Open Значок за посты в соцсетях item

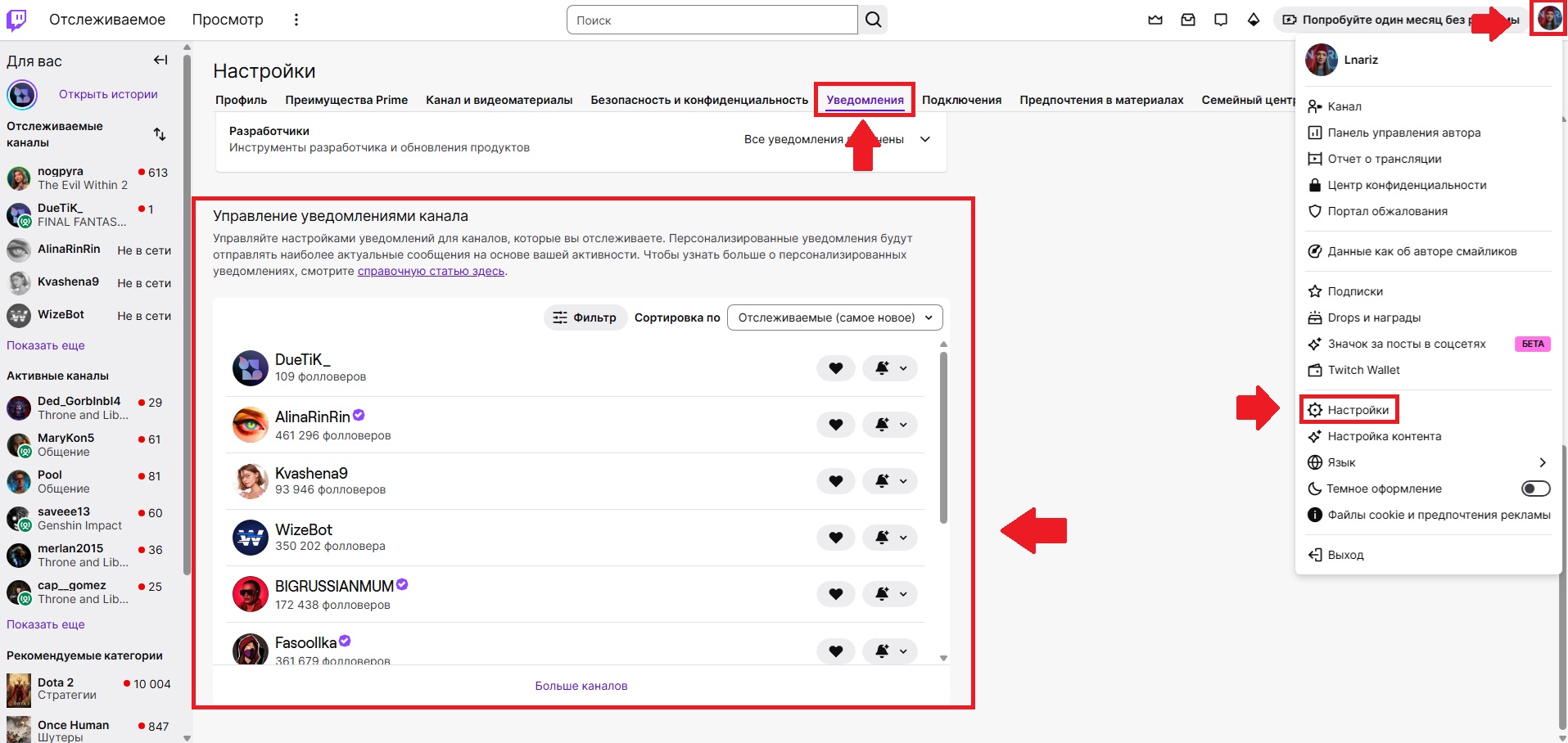tap(1429, 344)
